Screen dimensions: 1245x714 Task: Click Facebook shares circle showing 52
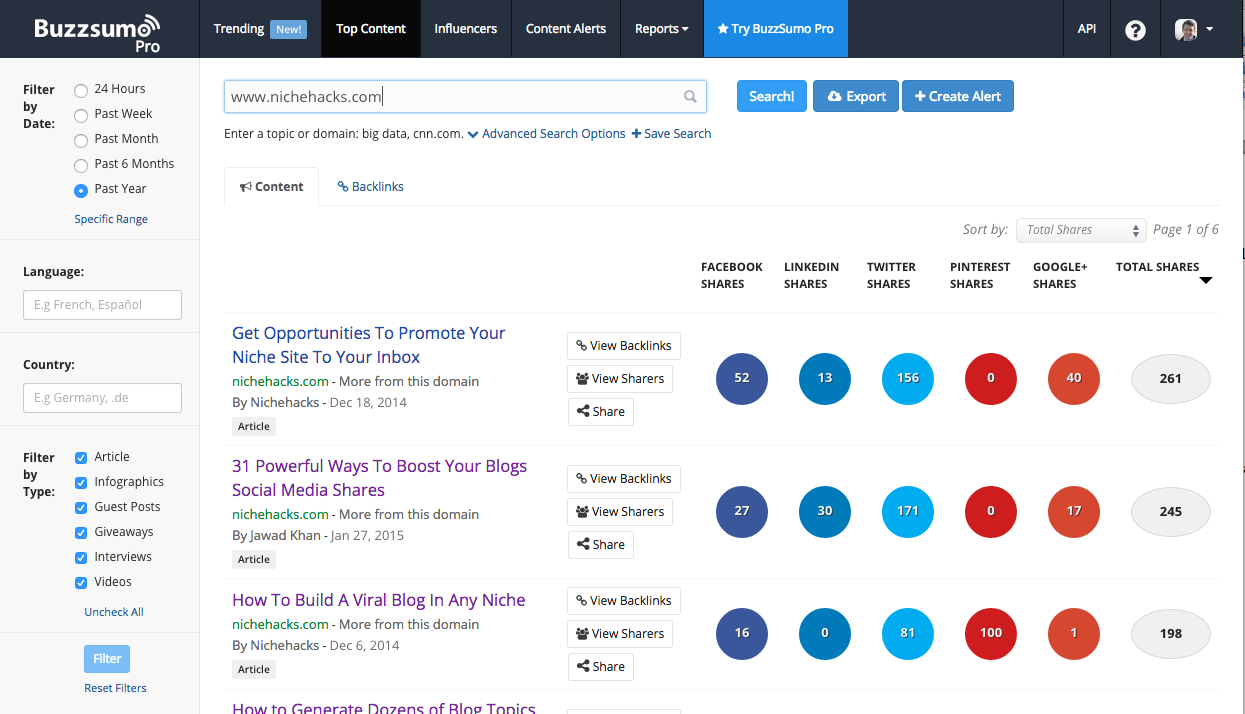point(742,378)
